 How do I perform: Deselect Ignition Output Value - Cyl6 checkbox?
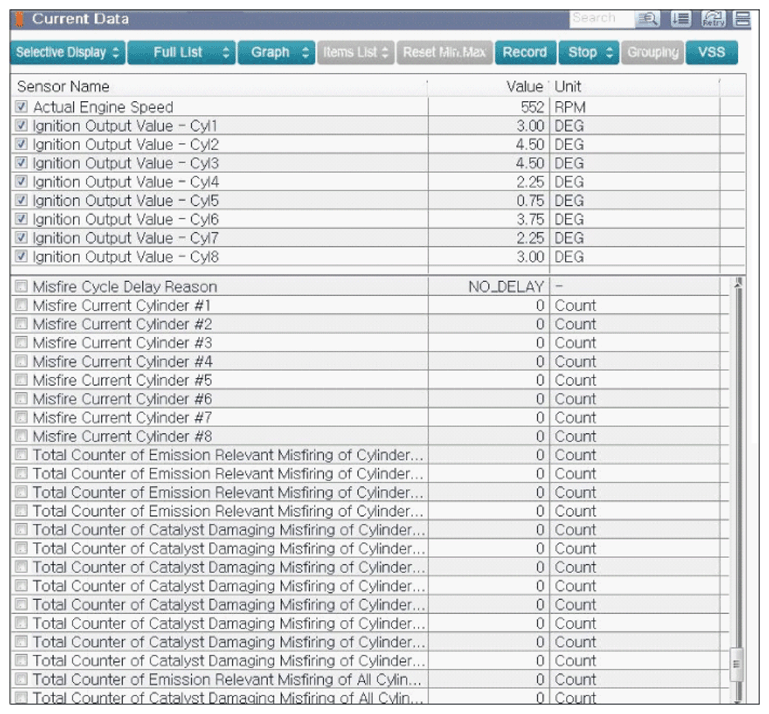[x=21, y=218]
